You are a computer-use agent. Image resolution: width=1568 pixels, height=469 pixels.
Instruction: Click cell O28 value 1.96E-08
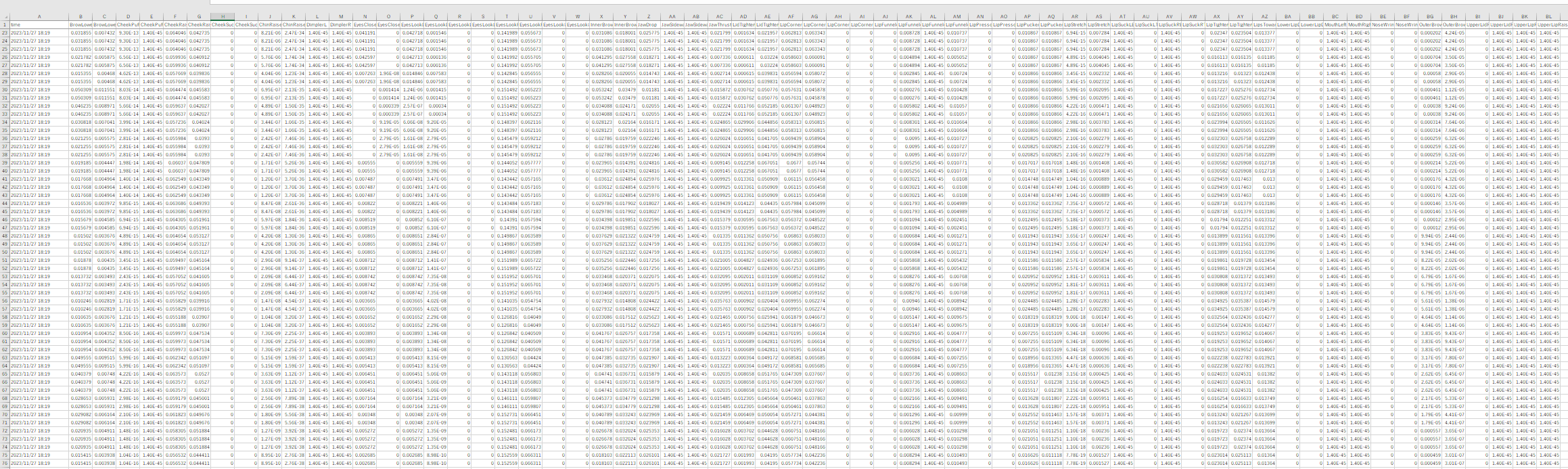pyautogui.click(x=388, y=73)
